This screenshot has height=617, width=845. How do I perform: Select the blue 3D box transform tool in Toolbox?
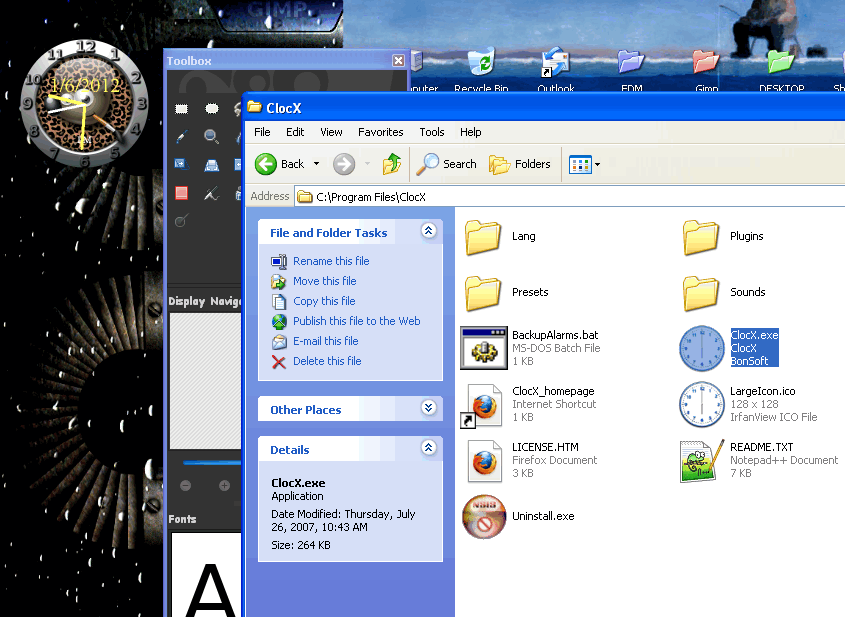tap(181, 164)
